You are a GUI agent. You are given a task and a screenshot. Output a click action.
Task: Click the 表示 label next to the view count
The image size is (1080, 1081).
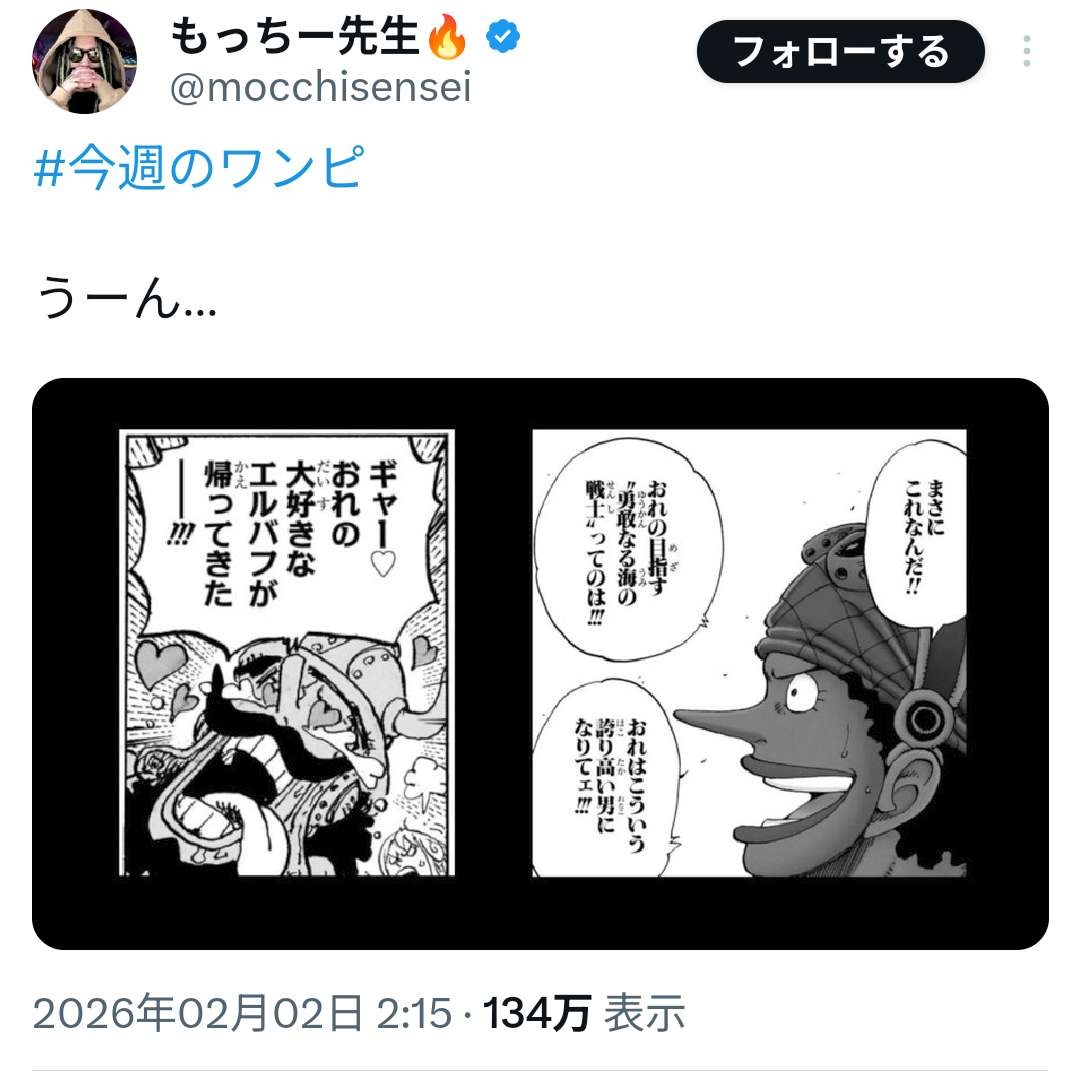point(644,1013)
